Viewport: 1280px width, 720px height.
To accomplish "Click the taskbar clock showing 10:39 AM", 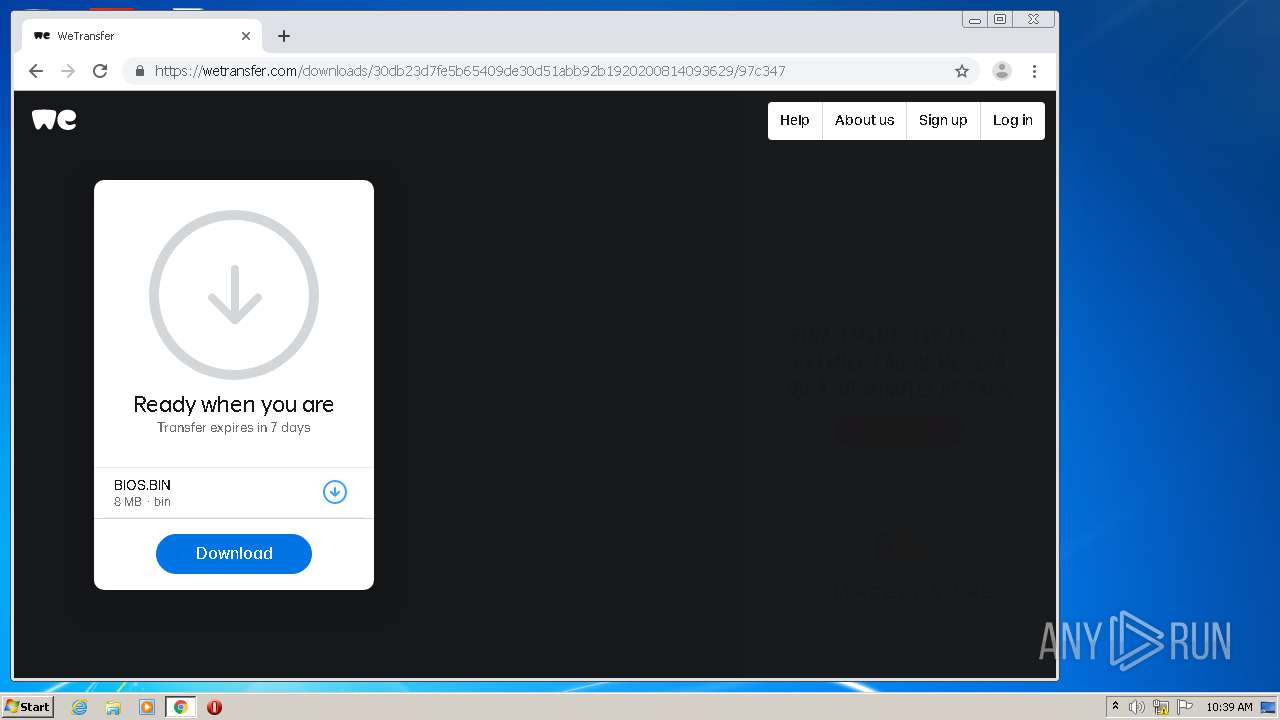I will [x=1229, y=707].
